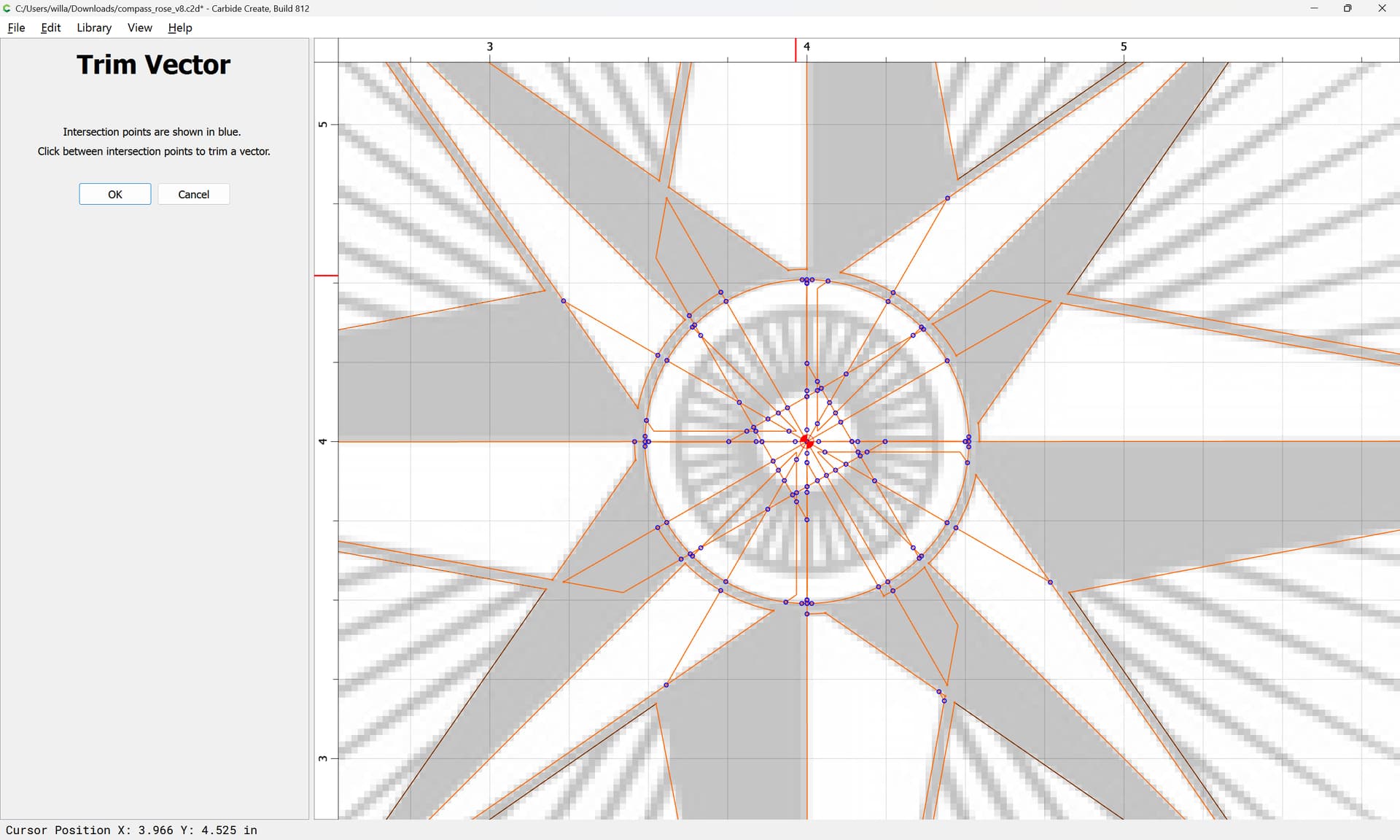1400x840 pixels.
Task: Click the number 3 on the vertical ruler
Action: [x=322, y=758]
